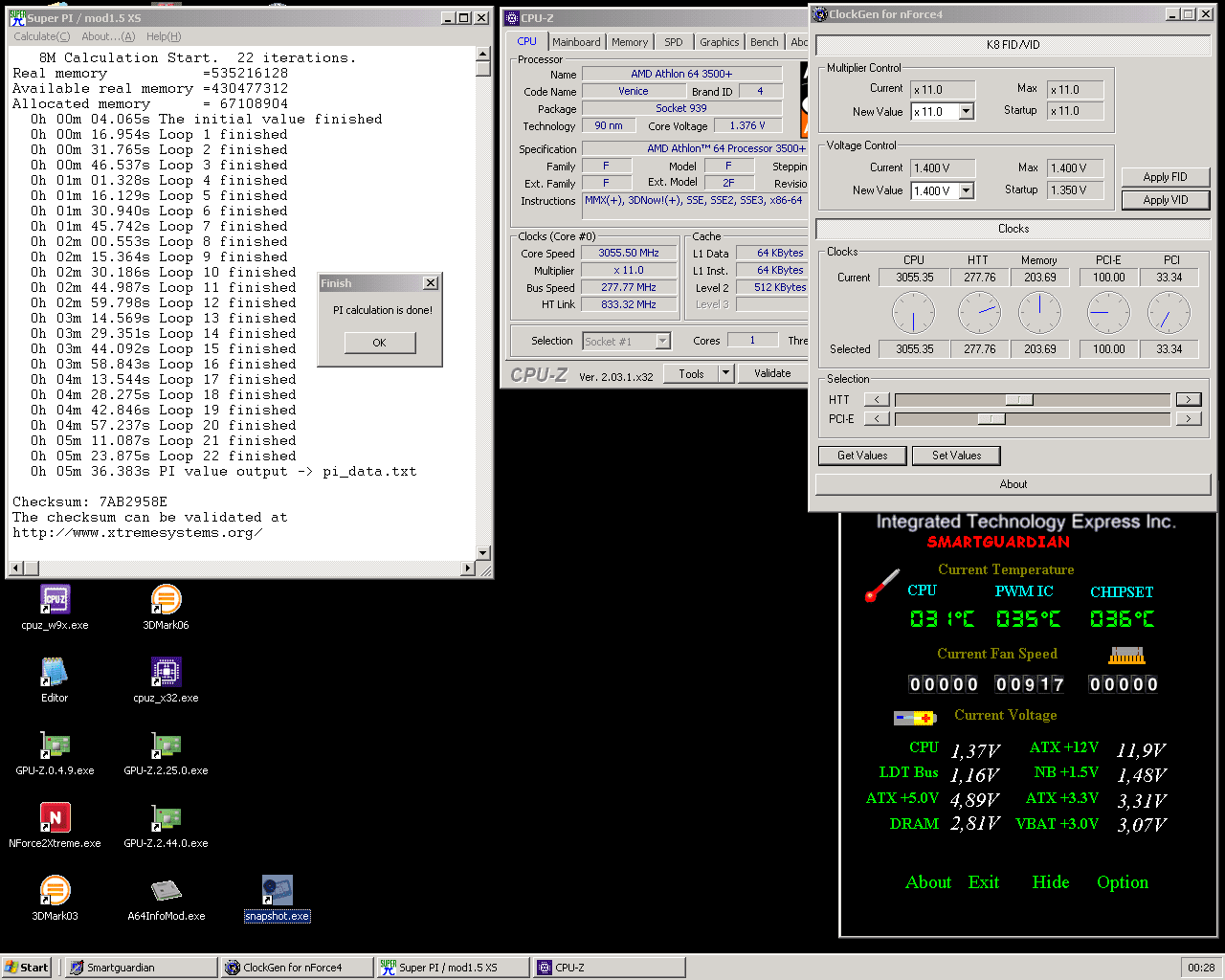Viewport: 1225px width, 980px height.
Task: Click Set Values in ClockGen
Action: click(x=956, y=456)
